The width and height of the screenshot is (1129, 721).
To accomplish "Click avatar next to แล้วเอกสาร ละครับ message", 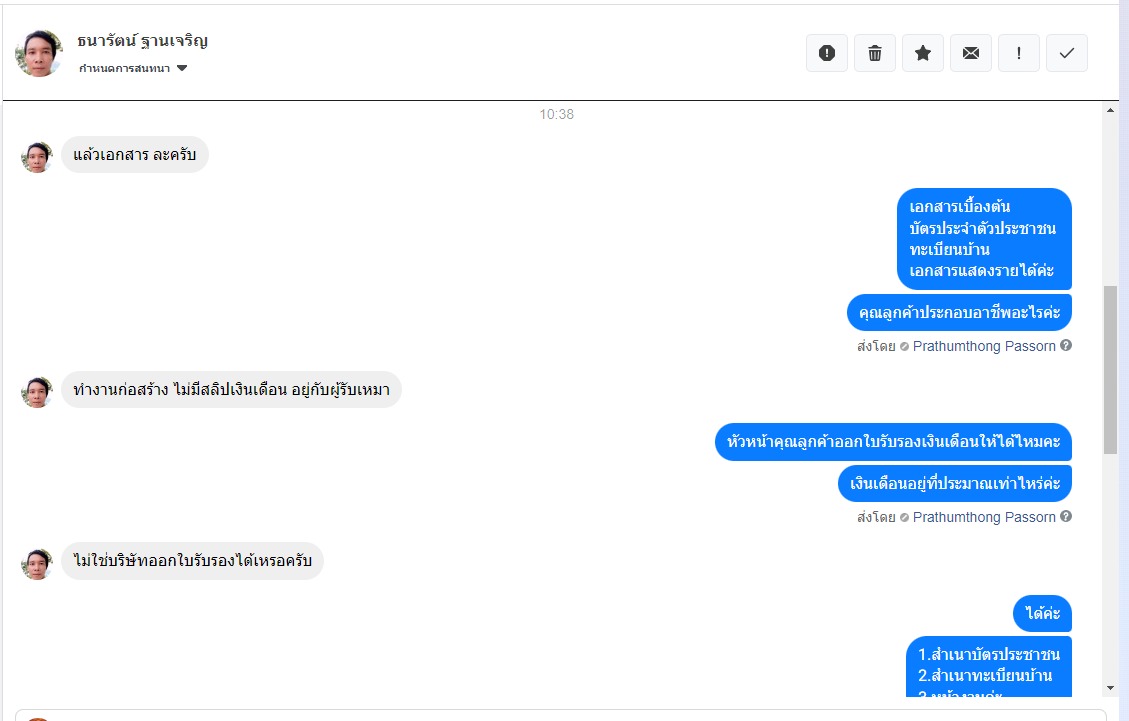I will click(x=37, y=156).
